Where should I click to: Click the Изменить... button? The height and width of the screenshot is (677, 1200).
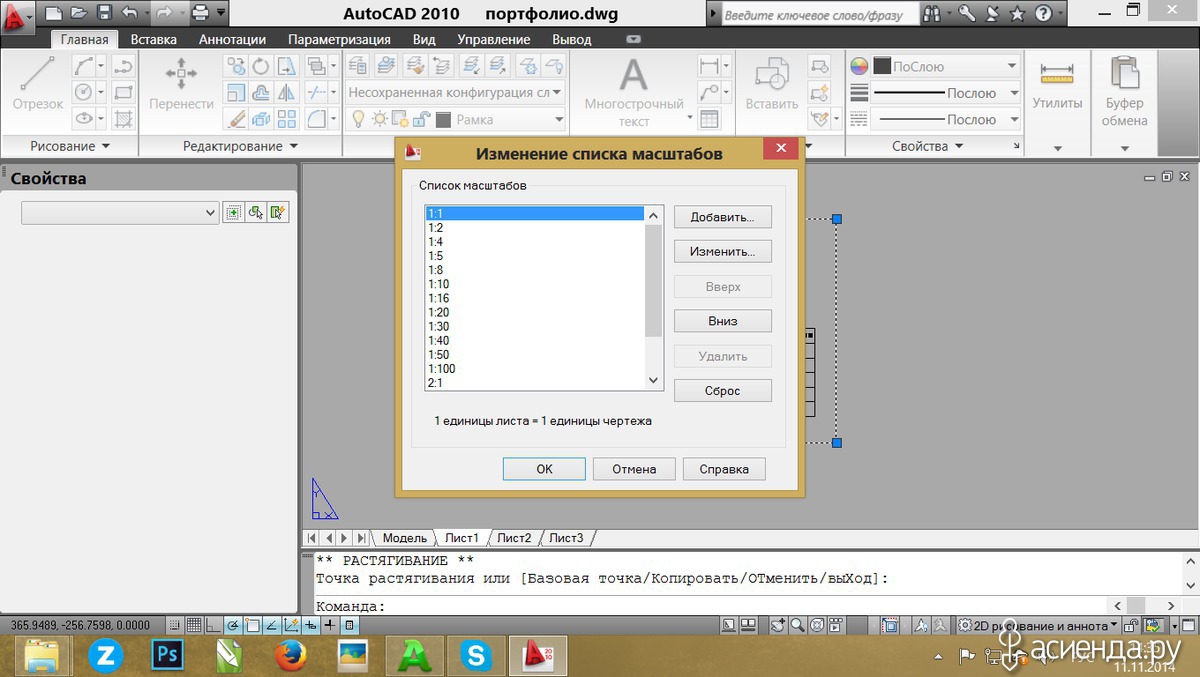point(723,251)
